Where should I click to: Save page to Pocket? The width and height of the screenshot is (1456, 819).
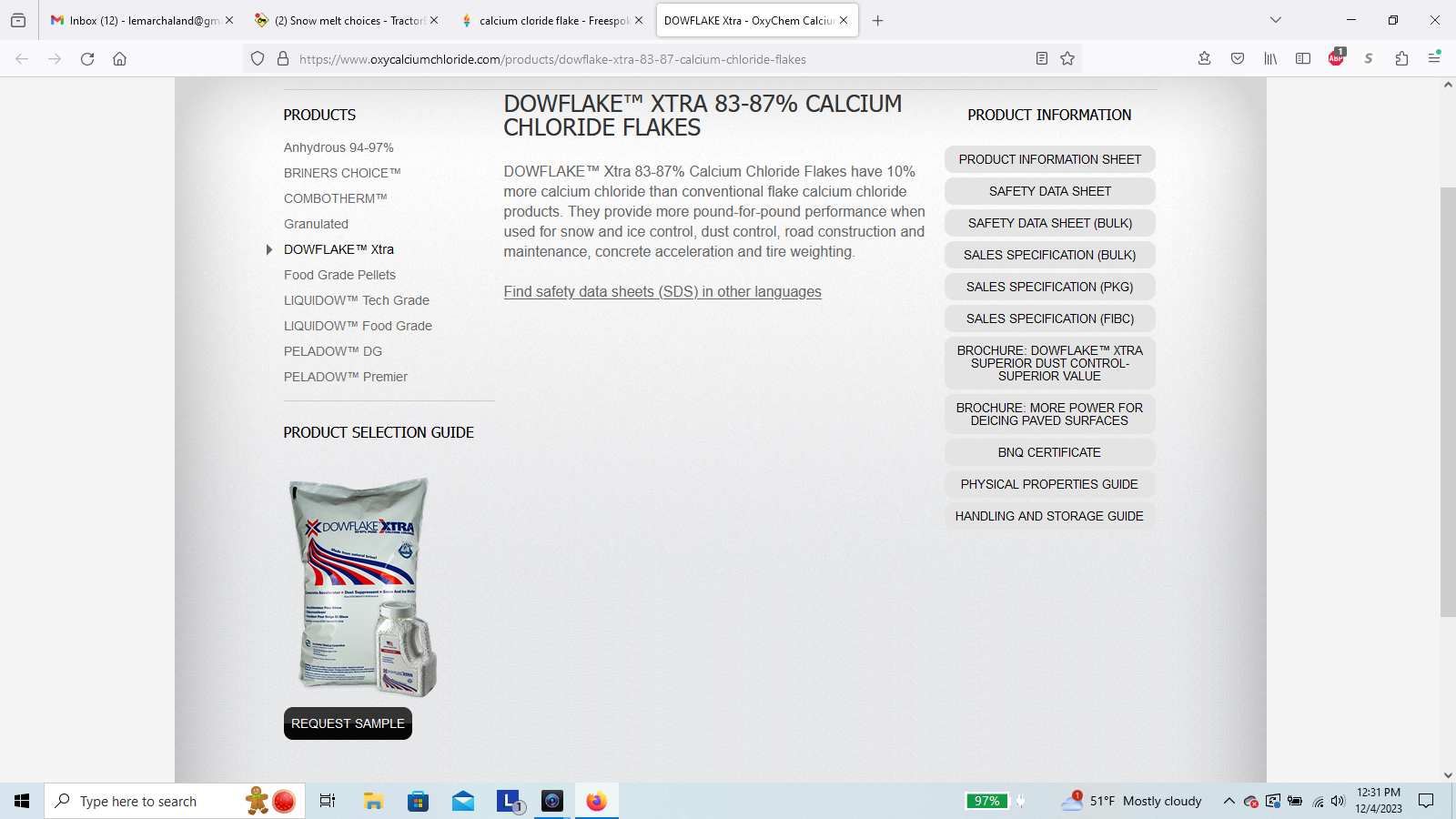[x=1238, y=59]
